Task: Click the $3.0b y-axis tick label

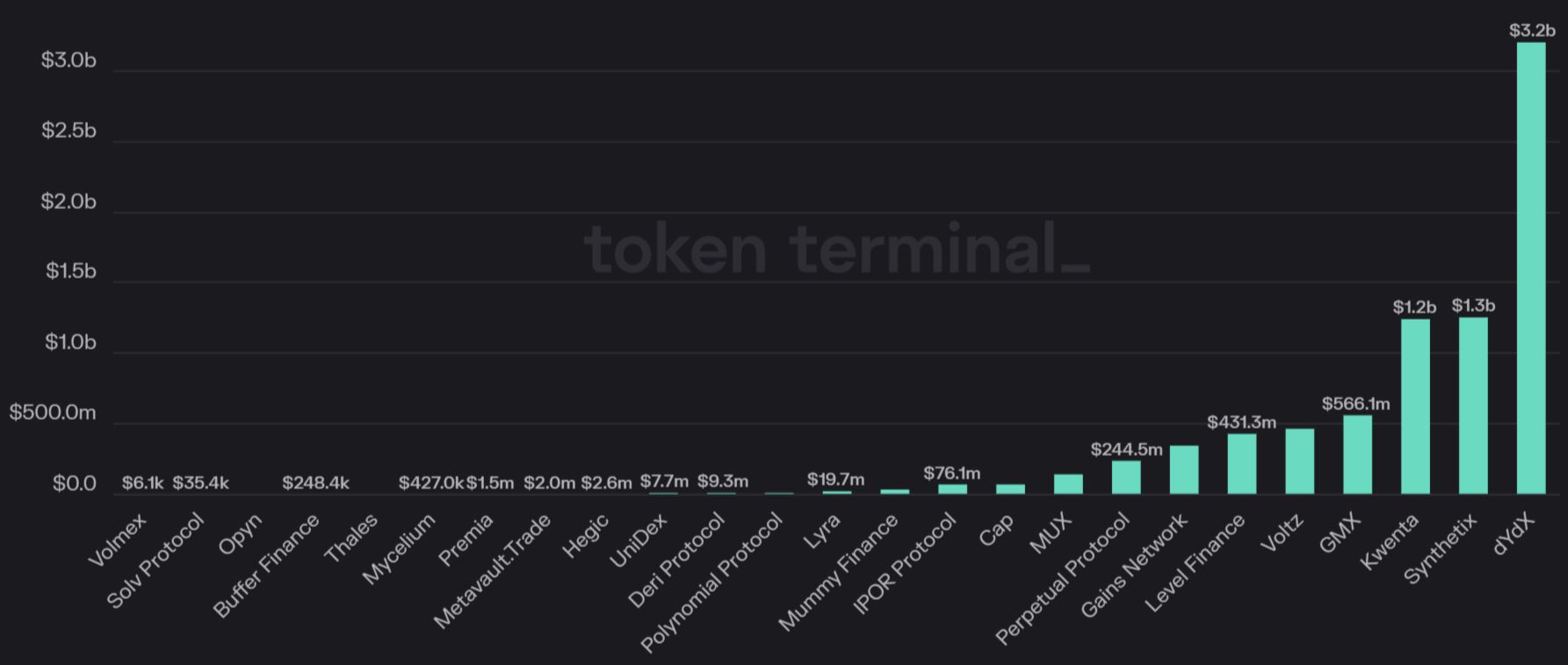Action: pyautogui.click(x=69, y=61)
